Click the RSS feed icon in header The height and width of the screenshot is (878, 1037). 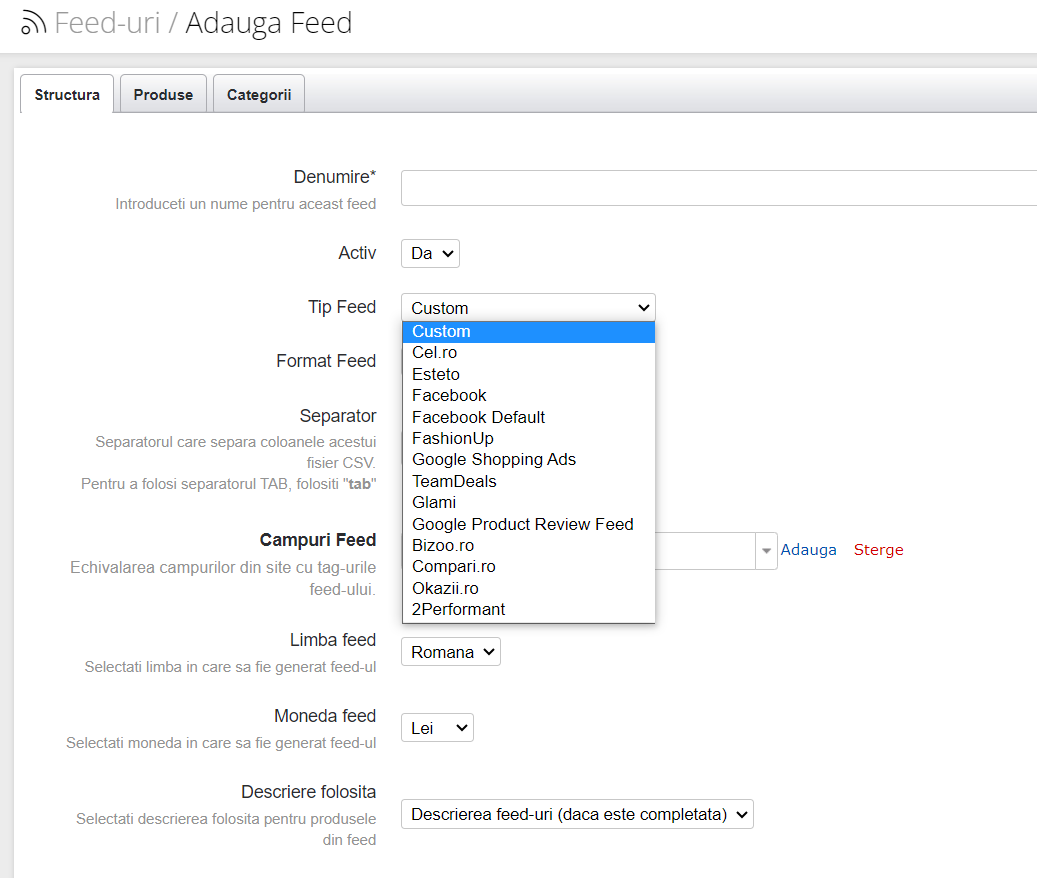click(x=33, y=23)
